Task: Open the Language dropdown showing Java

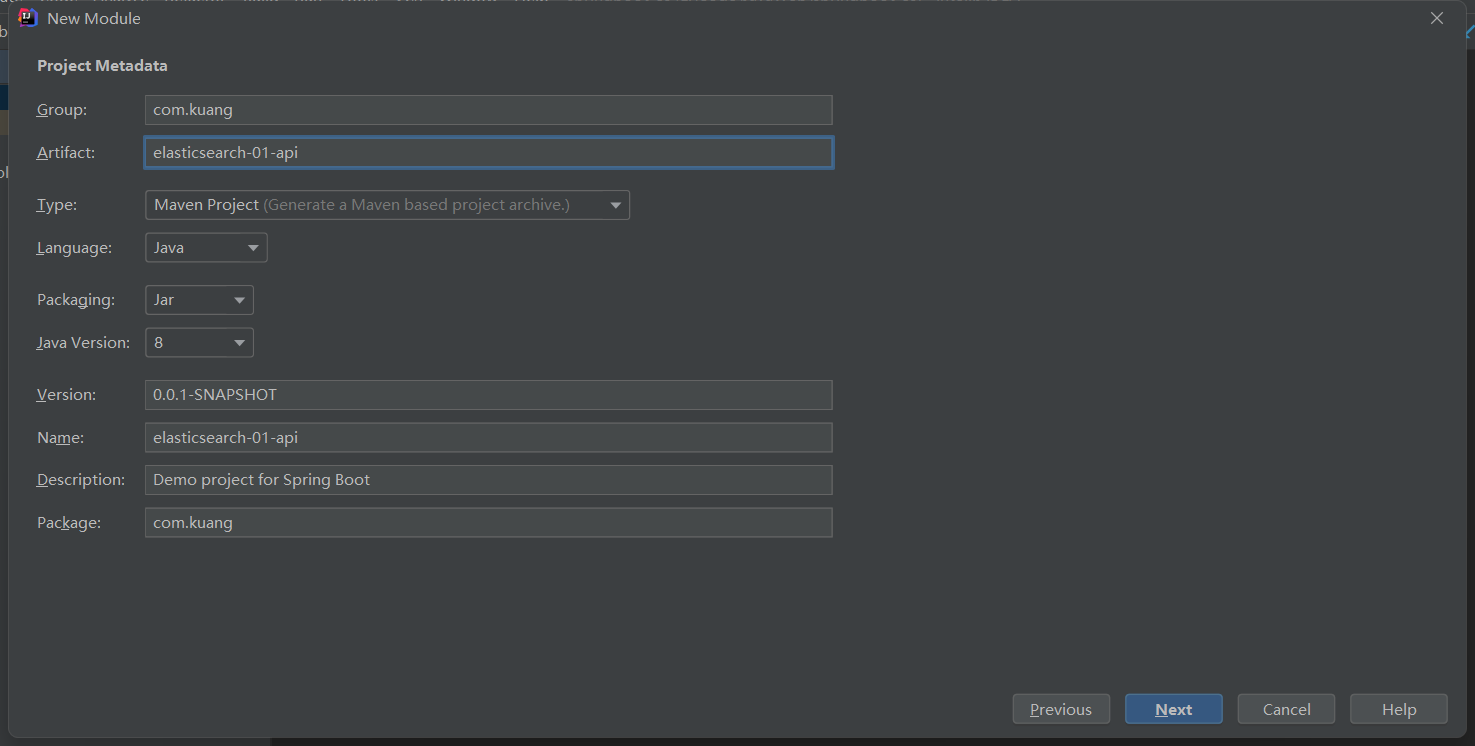Action: coord(206,247)
